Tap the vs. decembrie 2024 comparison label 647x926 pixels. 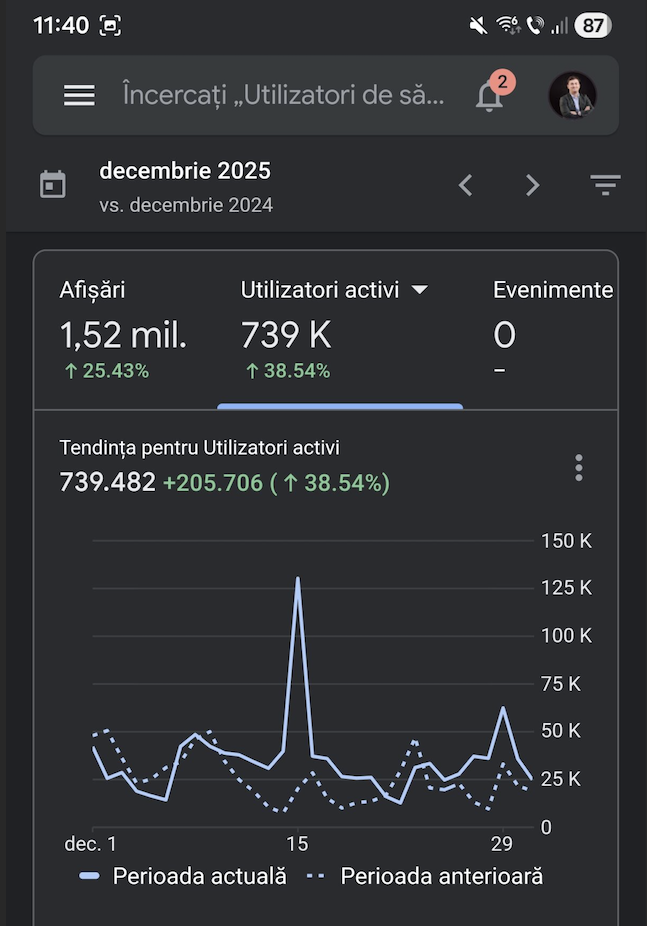186,205
